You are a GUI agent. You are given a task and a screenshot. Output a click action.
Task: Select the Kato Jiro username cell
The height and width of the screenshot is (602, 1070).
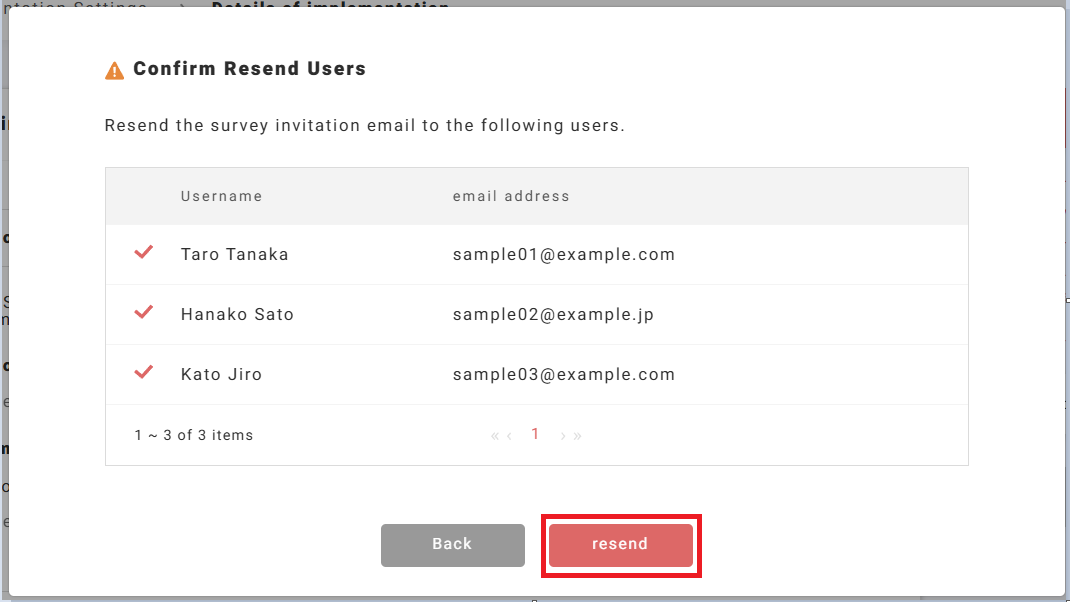click(222, 375)
